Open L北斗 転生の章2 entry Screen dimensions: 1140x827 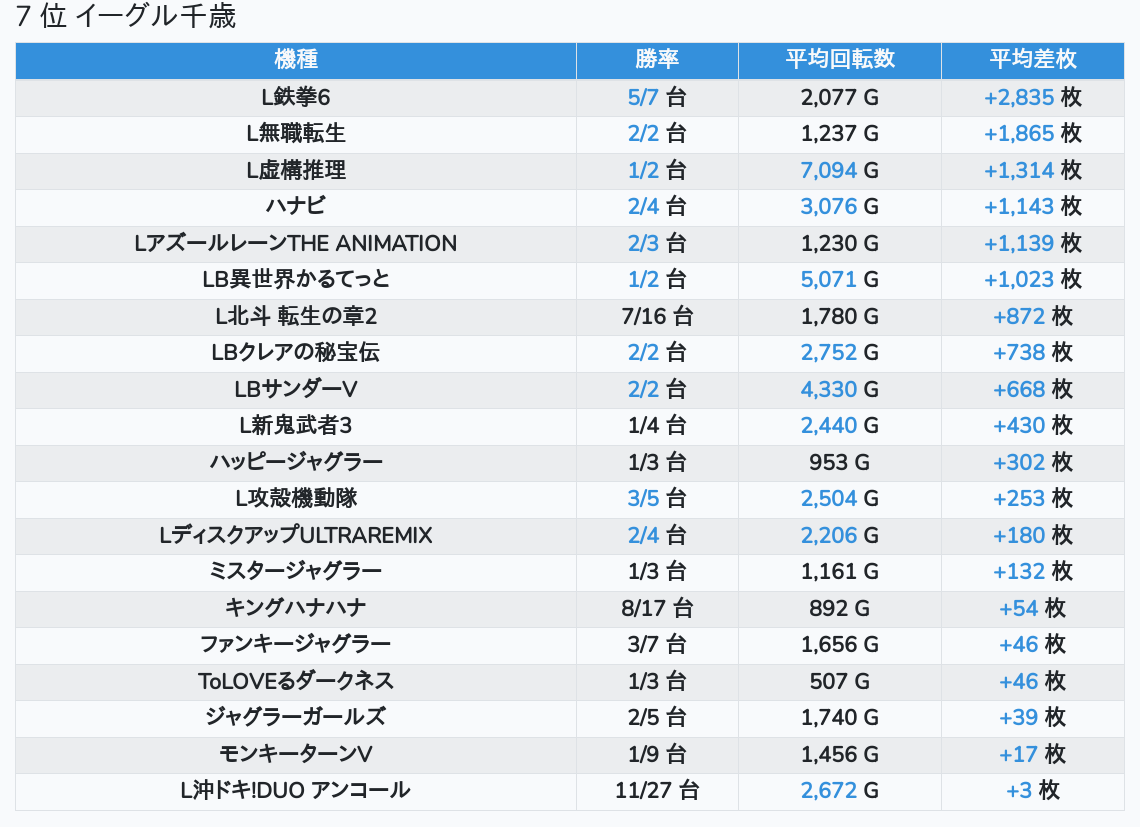[296, 316]
